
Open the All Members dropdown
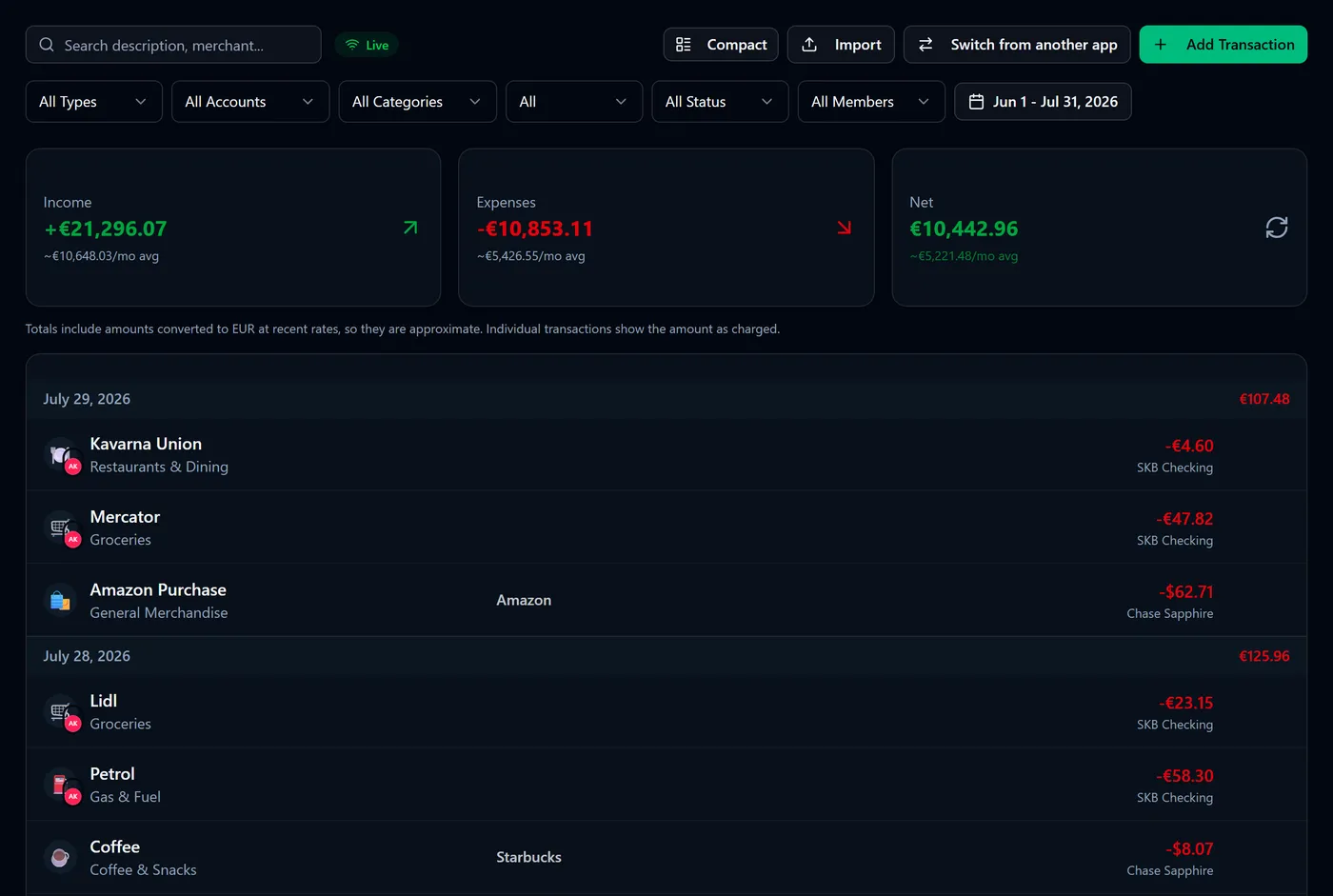tap(871, 102)
